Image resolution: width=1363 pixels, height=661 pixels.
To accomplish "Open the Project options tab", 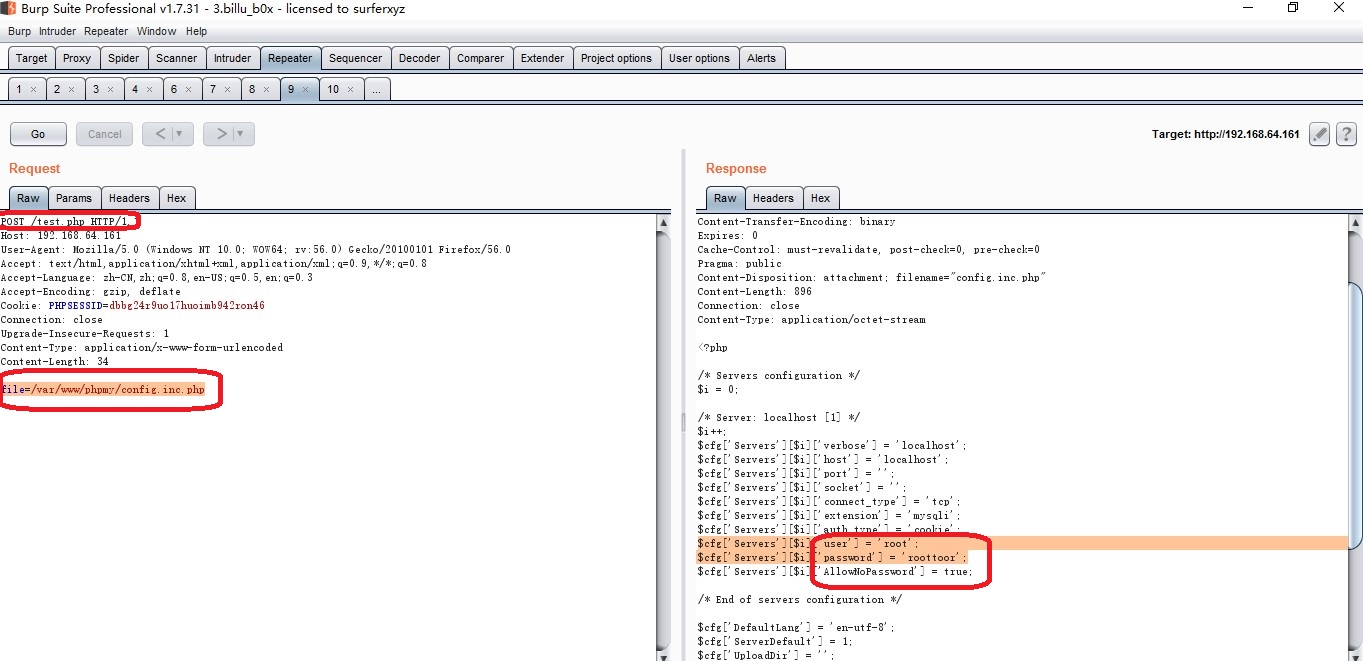I will click(x=616, y=58).
